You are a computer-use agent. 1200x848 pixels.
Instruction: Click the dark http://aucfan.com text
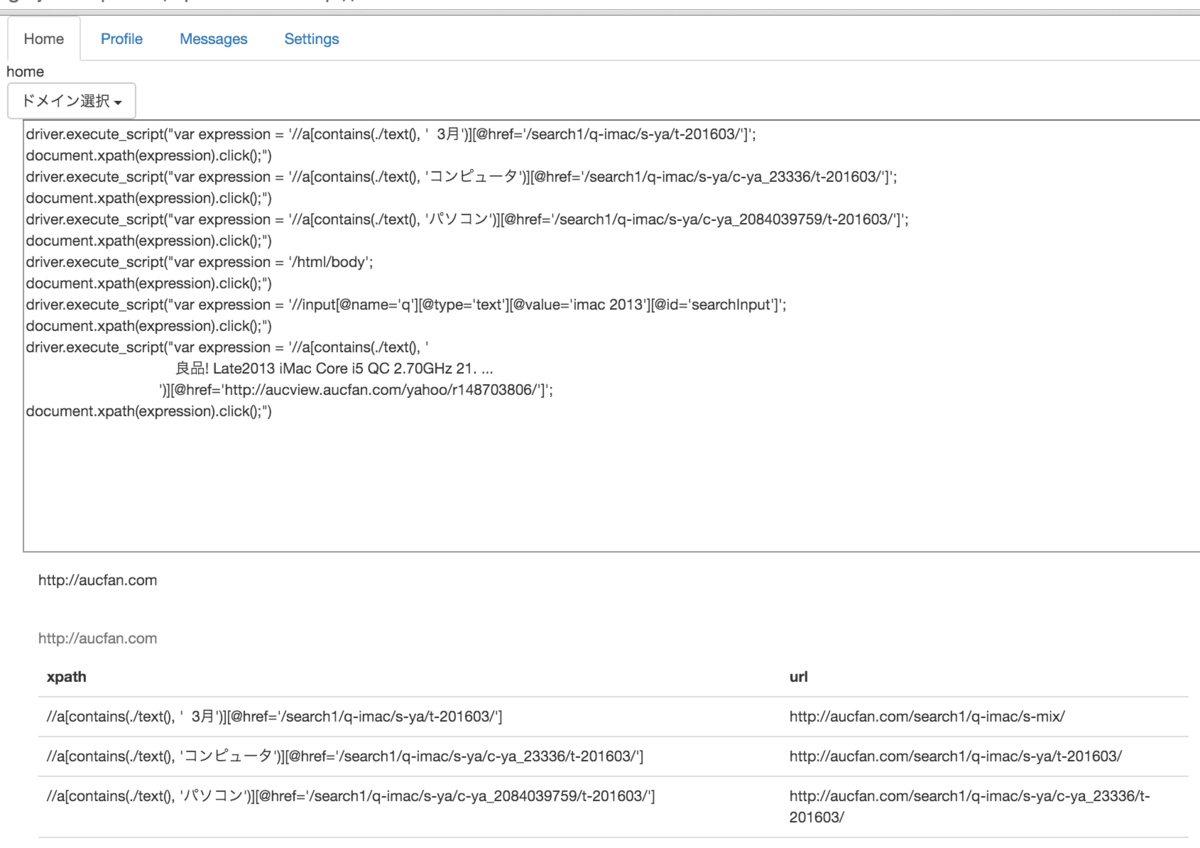pos(97,580)
